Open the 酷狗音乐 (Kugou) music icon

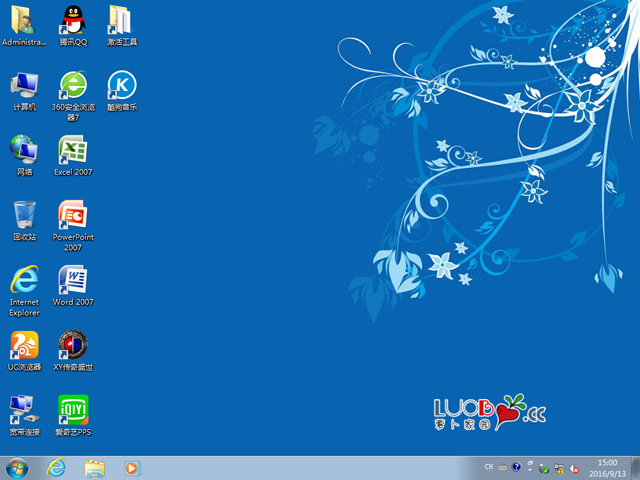click(x=122, y=91)
